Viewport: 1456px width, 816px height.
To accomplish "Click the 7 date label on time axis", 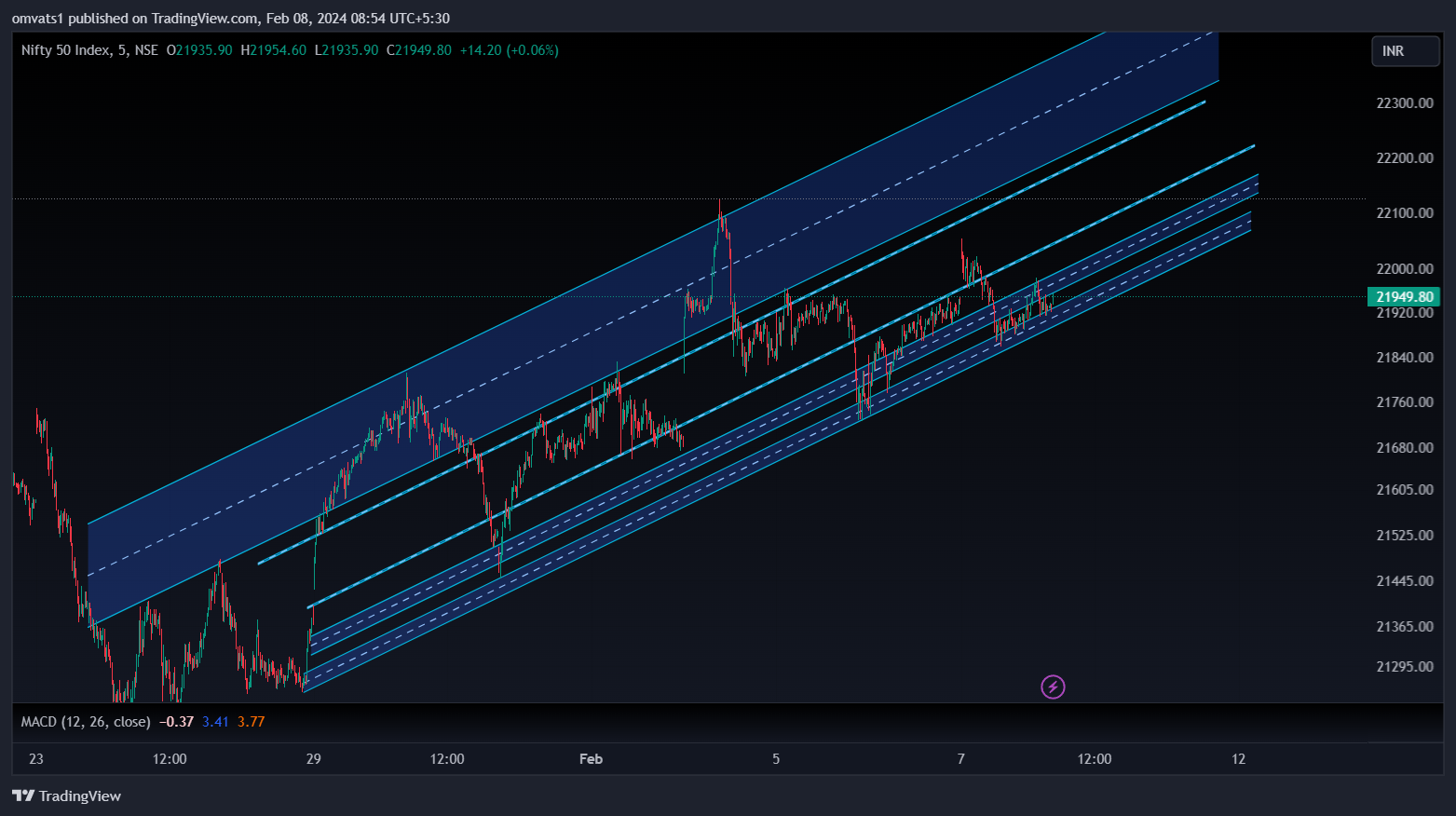I will [x=960, y=758].
